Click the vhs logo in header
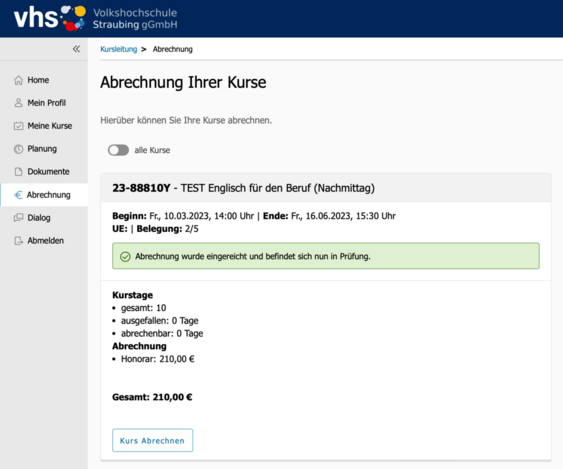This screenshot has height=469, width=563. (x=50, y=18)
